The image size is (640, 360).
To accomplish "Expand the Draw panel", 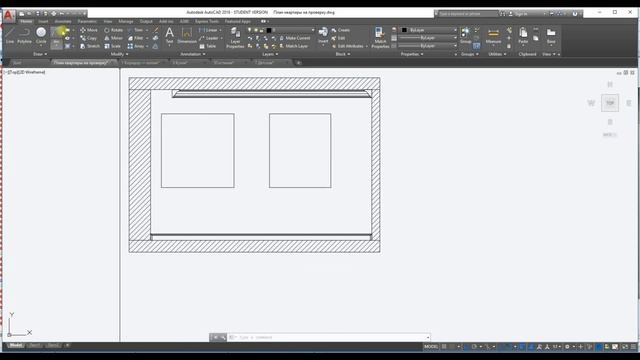I will [x=40, y=54].
